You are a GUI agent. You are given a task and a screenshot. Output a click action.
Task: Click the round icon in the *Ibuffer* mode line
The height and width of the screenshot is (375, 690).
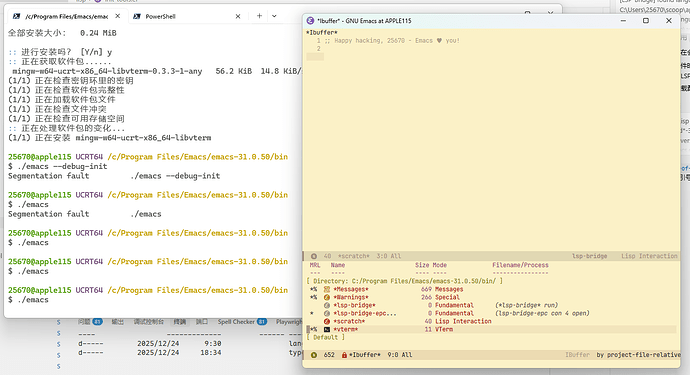point(314,355)
